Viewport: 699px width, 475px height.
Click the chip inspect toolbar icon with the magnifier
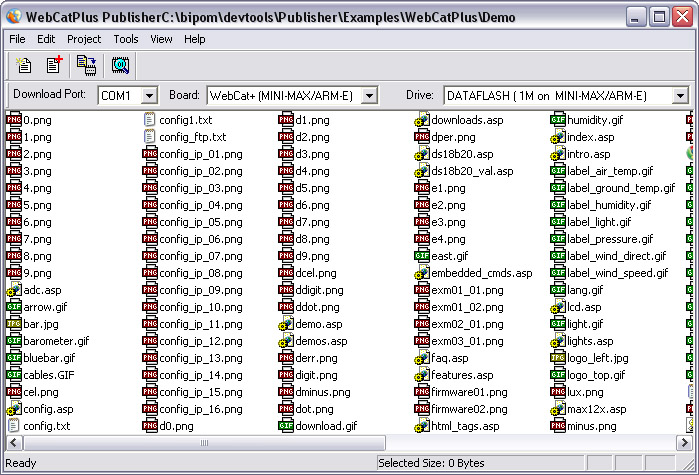click(x=120, y=65)
